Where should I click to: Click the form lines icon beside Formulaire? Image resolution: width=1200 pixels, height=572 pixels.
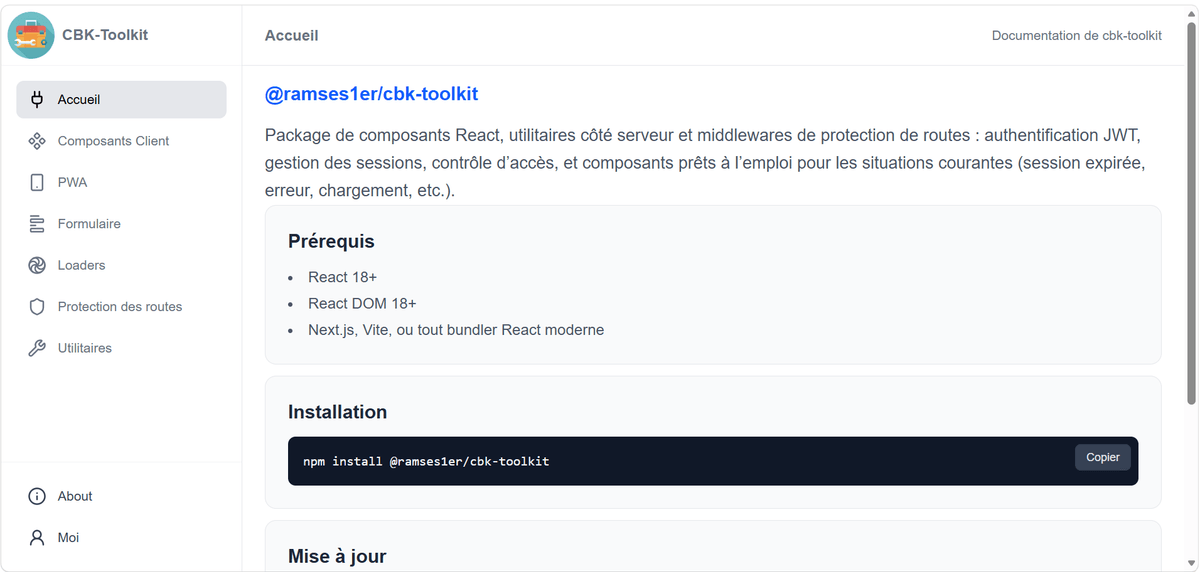click(x=37, y=224)
